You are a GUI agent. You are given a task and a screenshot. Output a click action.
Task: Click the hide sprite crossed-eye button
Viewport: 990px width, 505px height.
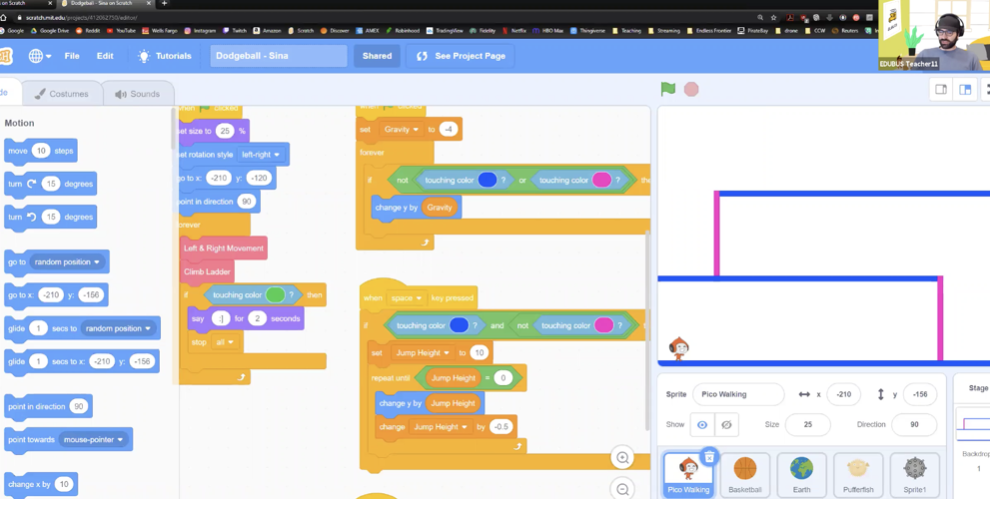[726, 425]
